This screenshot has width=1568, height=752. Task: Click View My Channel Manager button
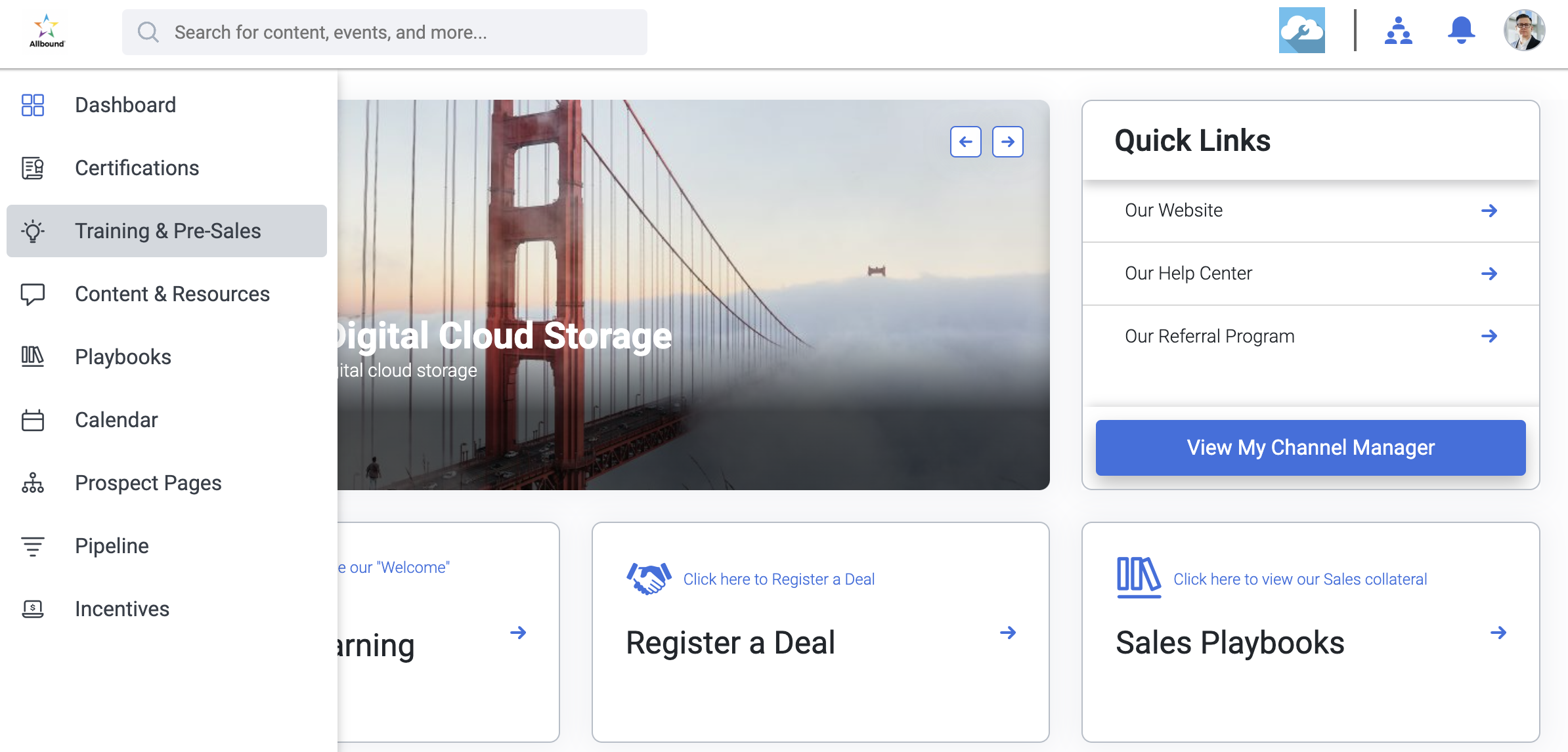coord(1311,448)
